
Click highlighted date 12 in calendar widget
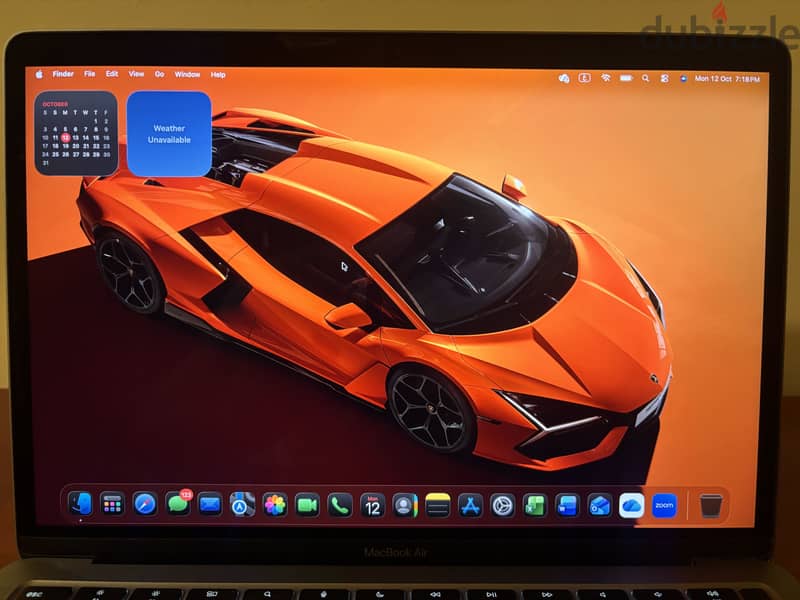click(x=65, y=138)
